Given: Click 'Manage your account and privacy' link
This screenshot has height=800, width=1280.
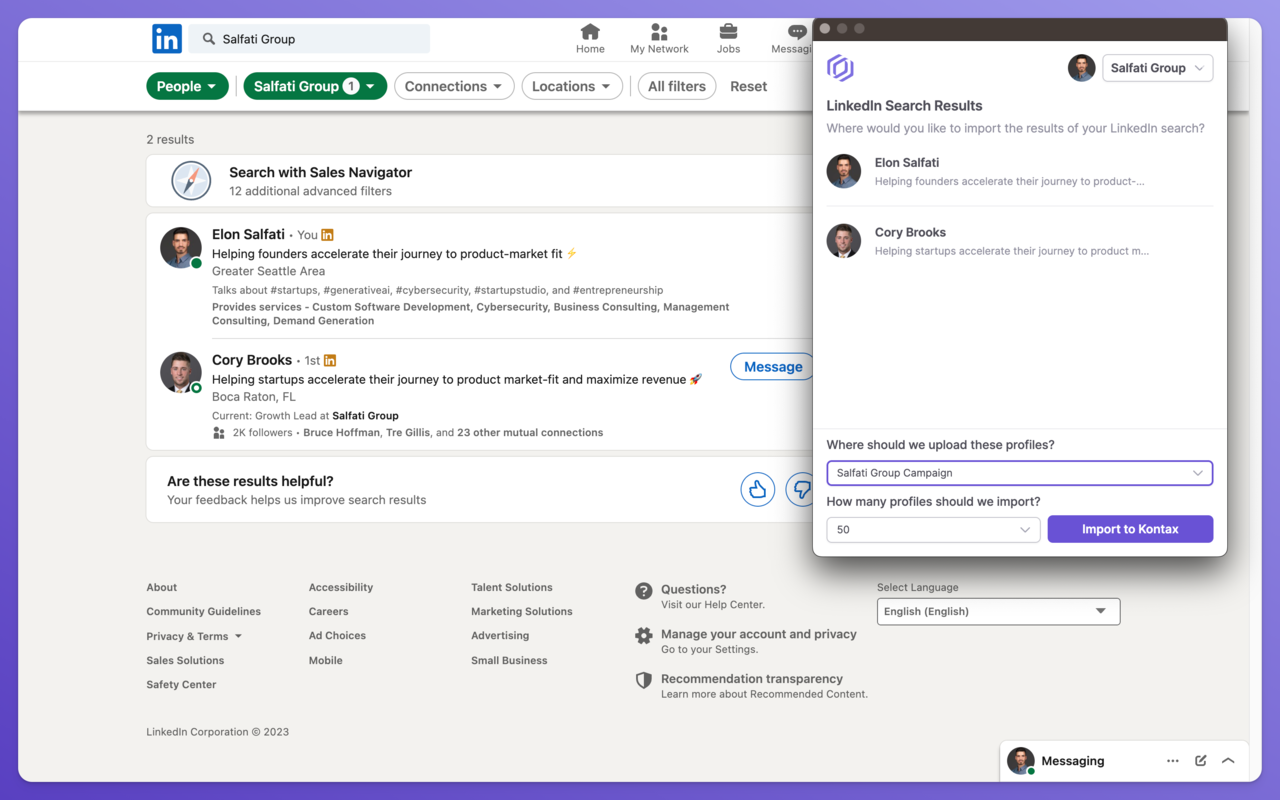Looking at the screenshot, I should pos(759,634).
